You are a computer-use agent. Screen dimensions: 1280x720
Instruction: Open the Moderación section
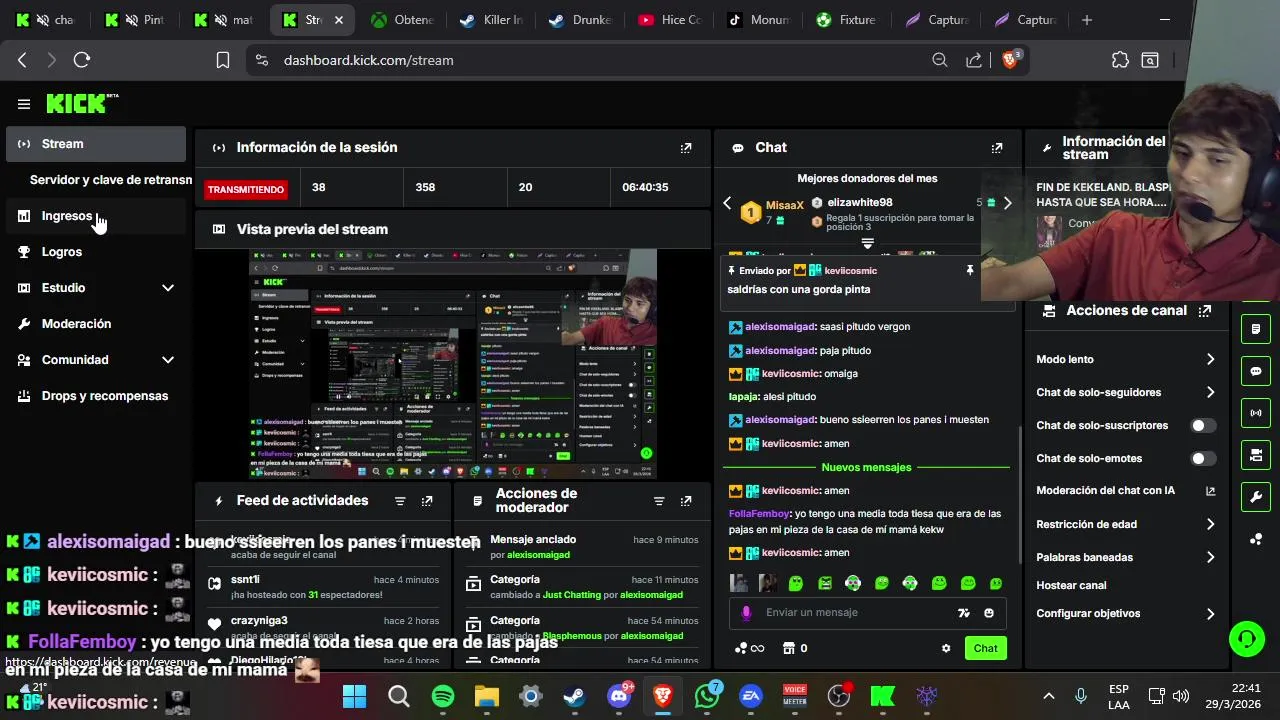pyautogui.click(x=96, y=324)
